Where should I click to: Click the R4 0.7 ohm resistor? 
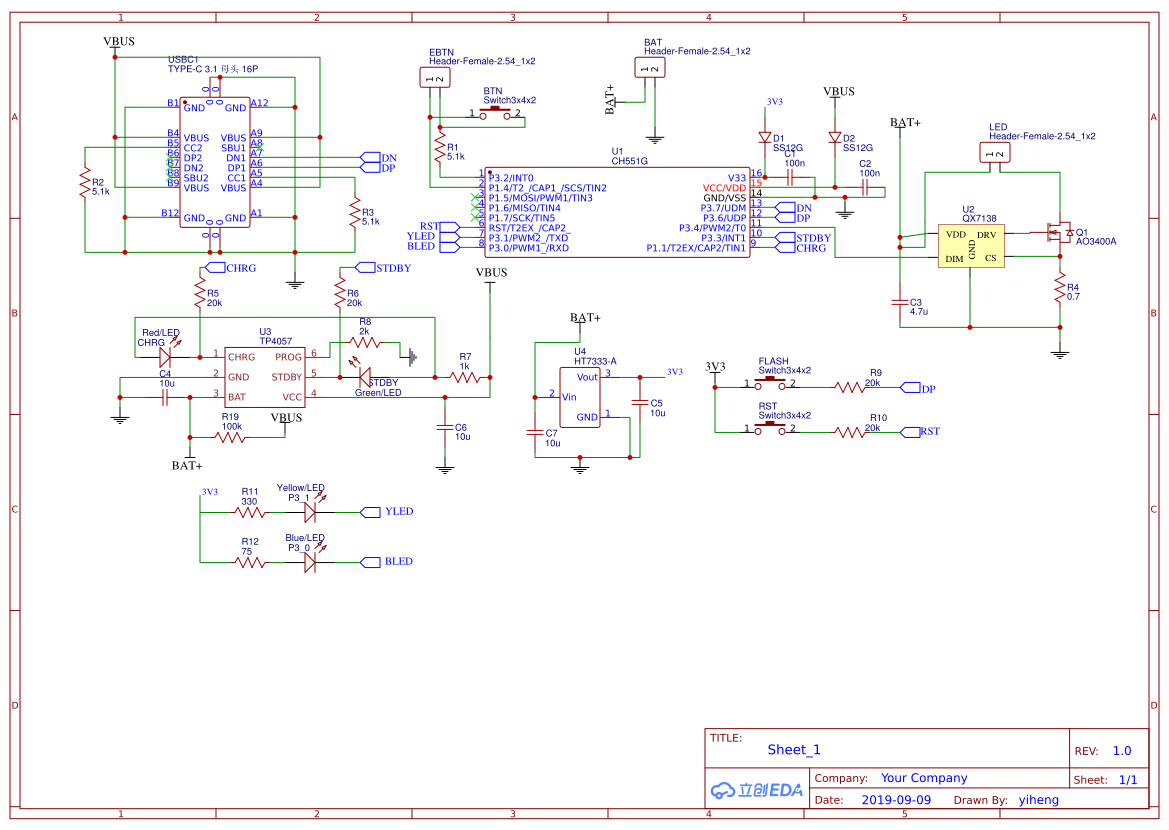click(x=1059, y=290)
